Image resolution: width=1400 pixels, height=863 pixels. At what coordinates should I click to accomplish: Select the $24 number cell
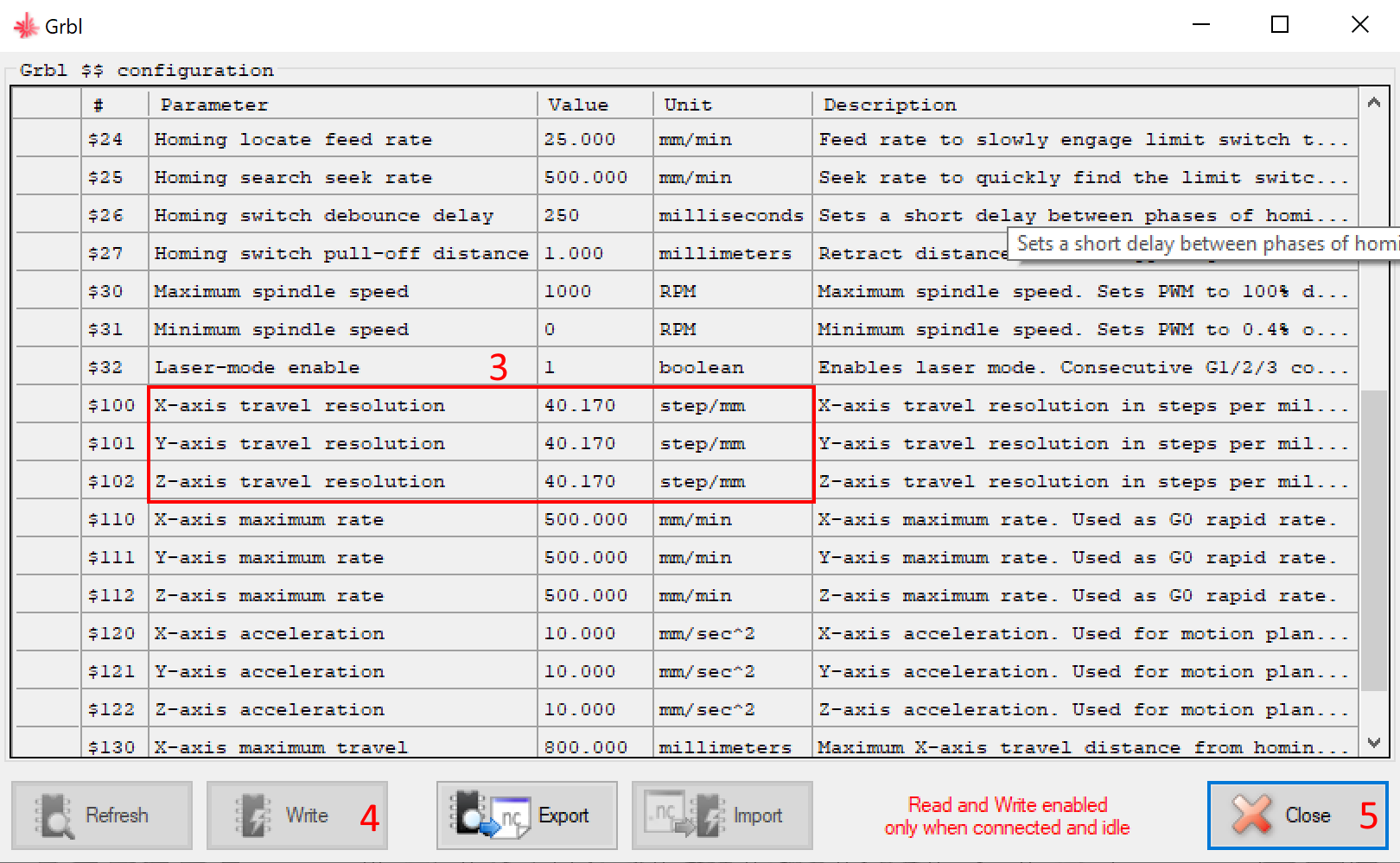(x=115, y=139)
